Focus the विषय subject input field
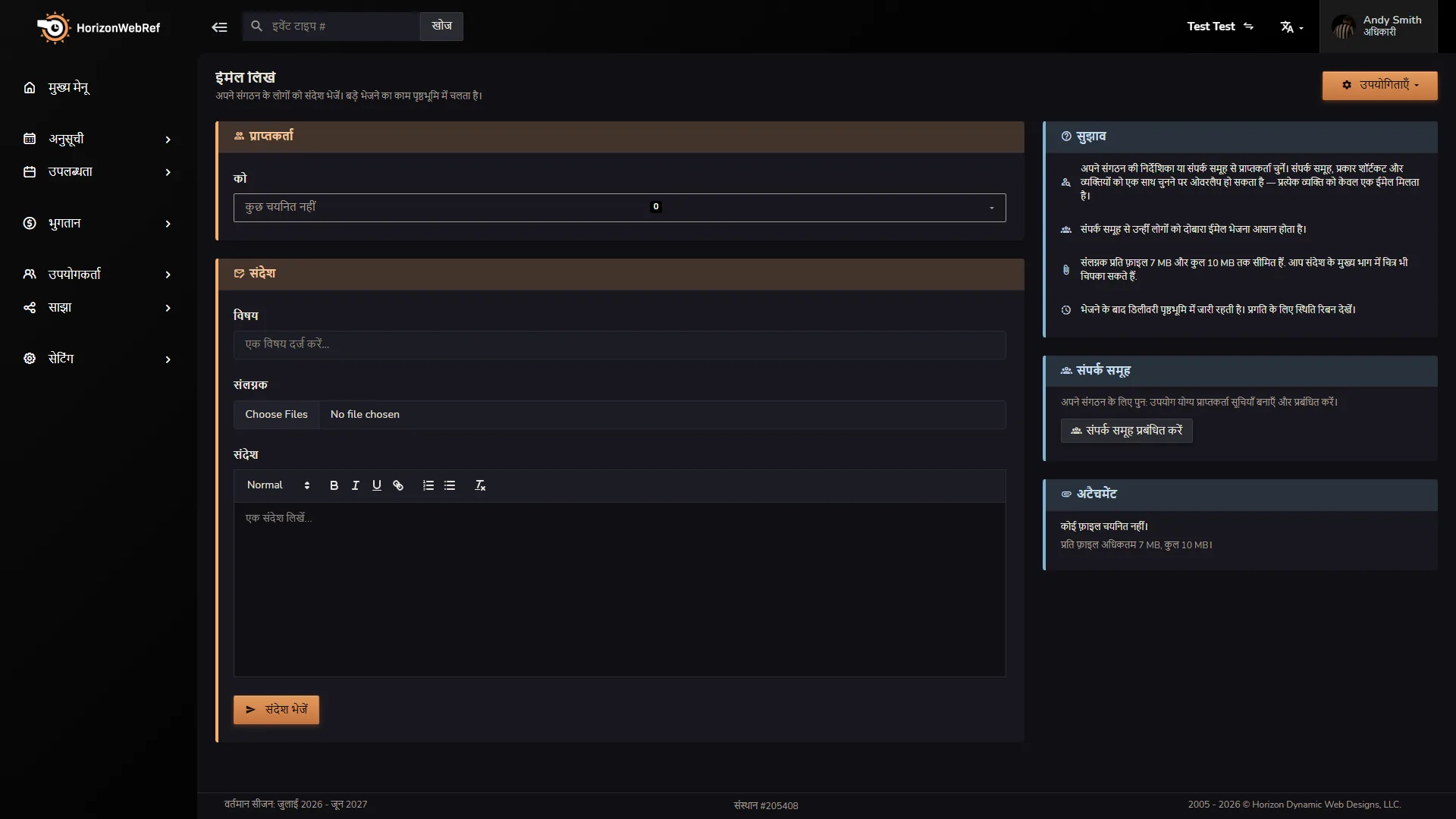 click(620, 345)
